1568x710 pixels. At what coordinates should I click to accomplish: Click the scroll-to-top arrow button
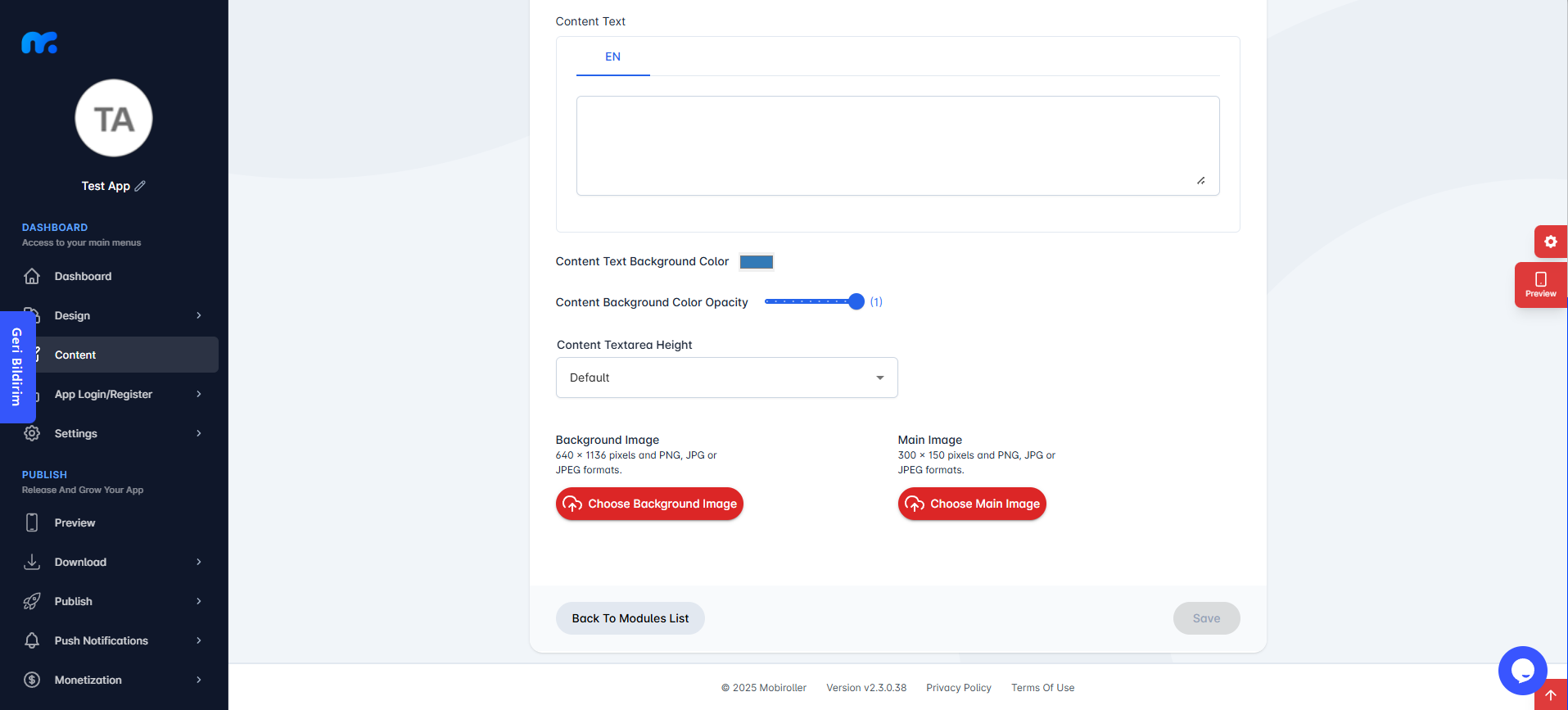pyautogui.click(x=1550, y=694)
